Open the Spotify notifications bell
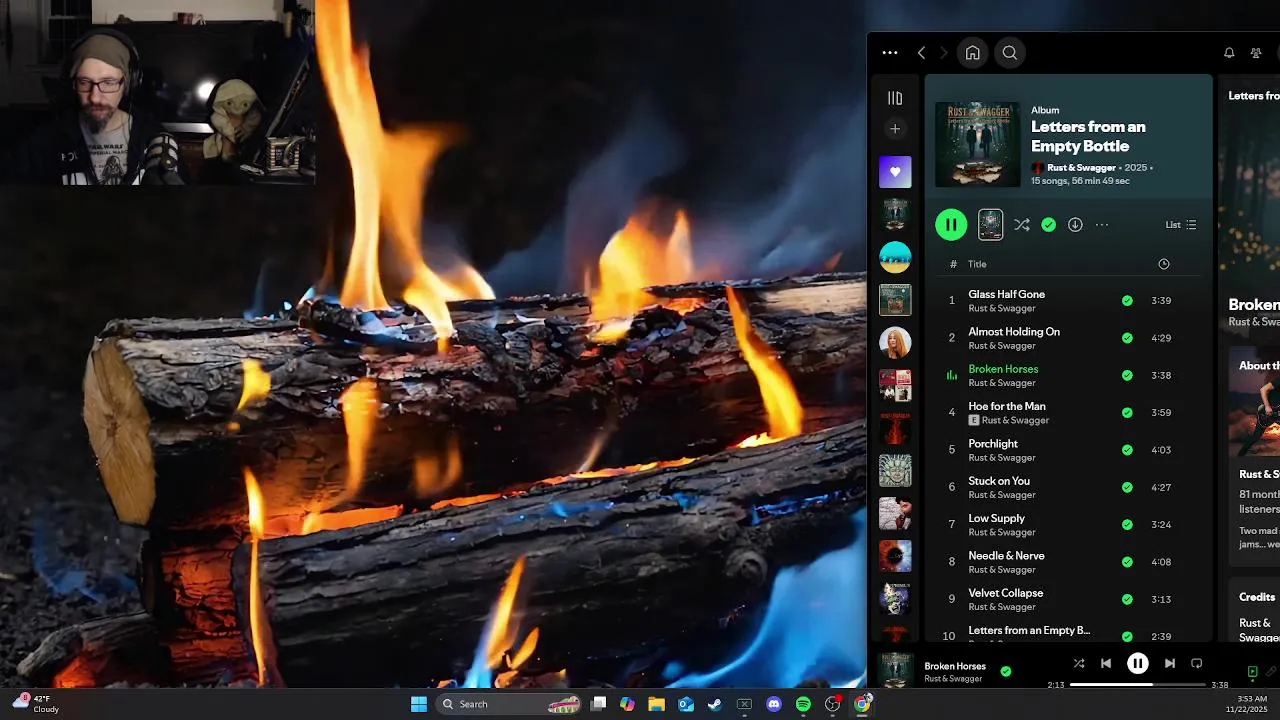This screenshot has width=1280, height=720. pyautogui.click(x=1229, y=53)
